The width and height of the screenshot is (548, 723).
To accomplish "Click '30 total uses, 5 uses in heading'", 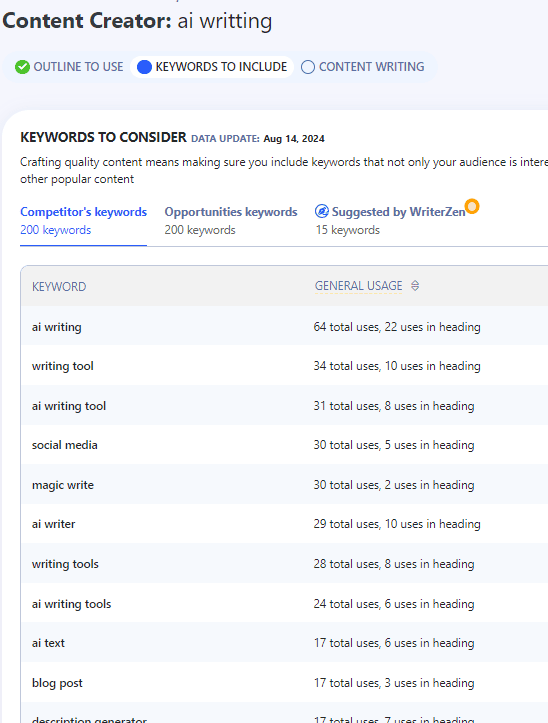I will coord(394,445).
